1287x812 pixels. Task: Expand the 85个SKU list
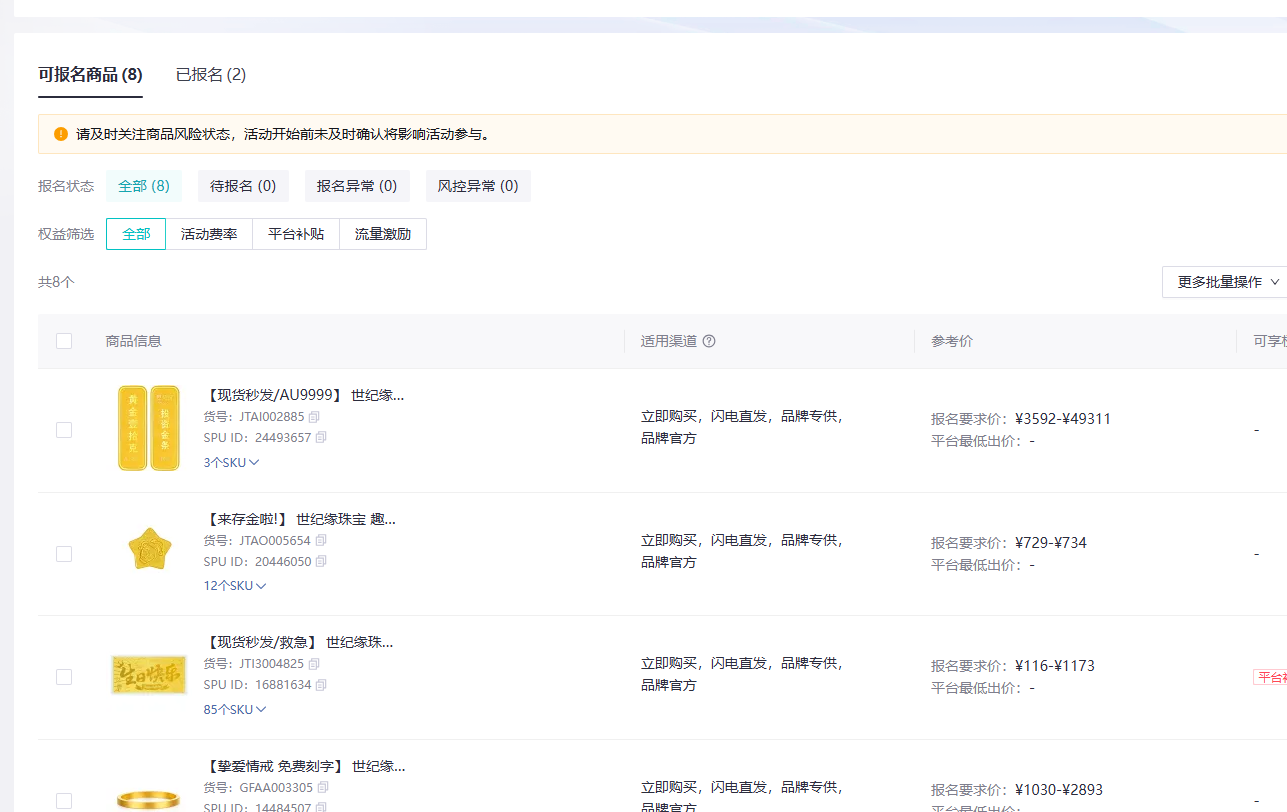[x=234, y=710]
